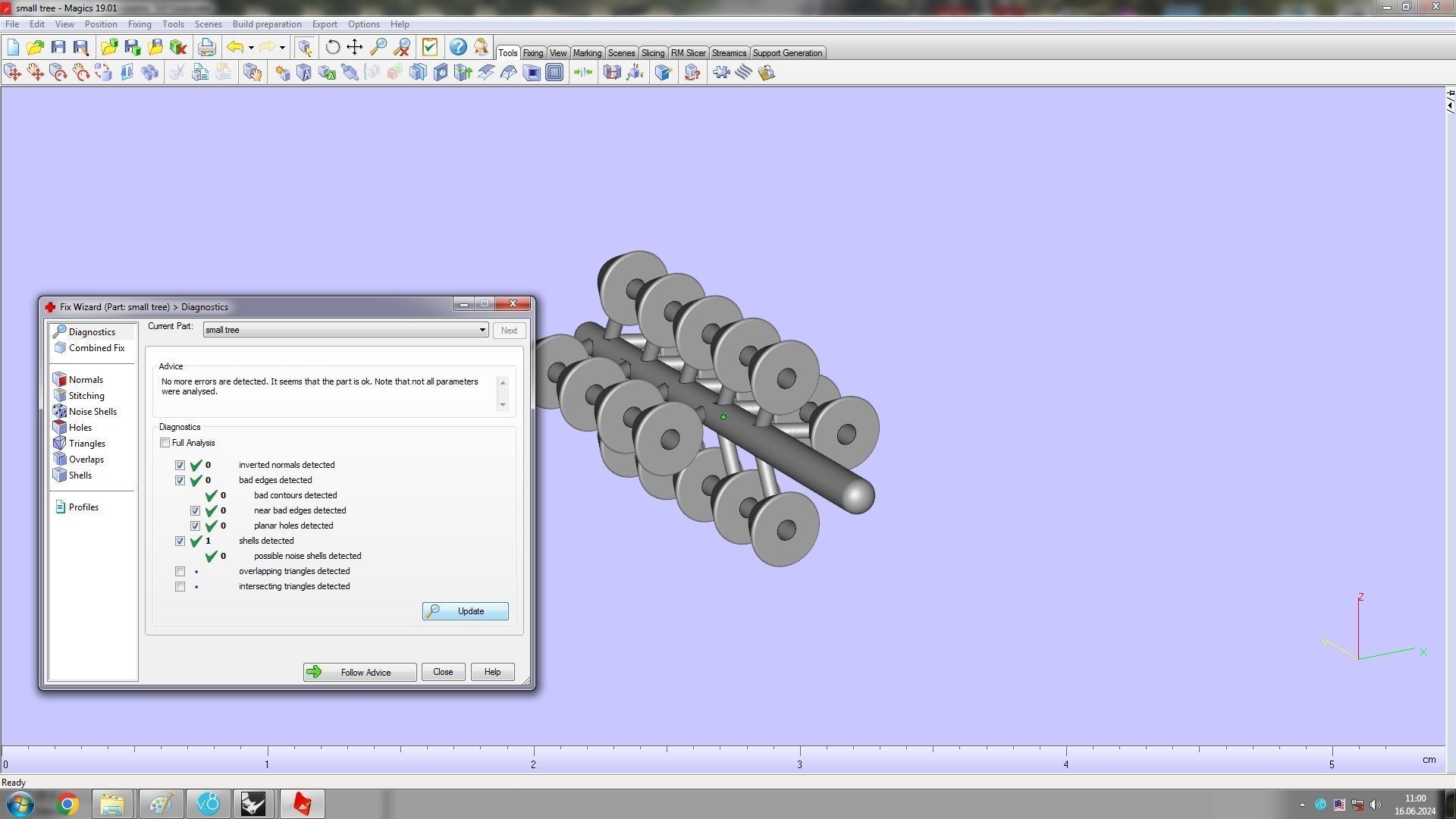Select the Pan view crosshair tool

[x=355, y=47]
